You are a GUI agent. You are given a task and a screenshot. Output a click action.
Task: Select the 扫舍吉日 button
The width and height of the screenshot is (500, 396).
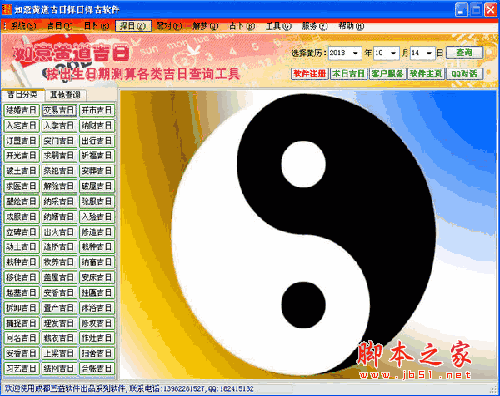point(97,353)
